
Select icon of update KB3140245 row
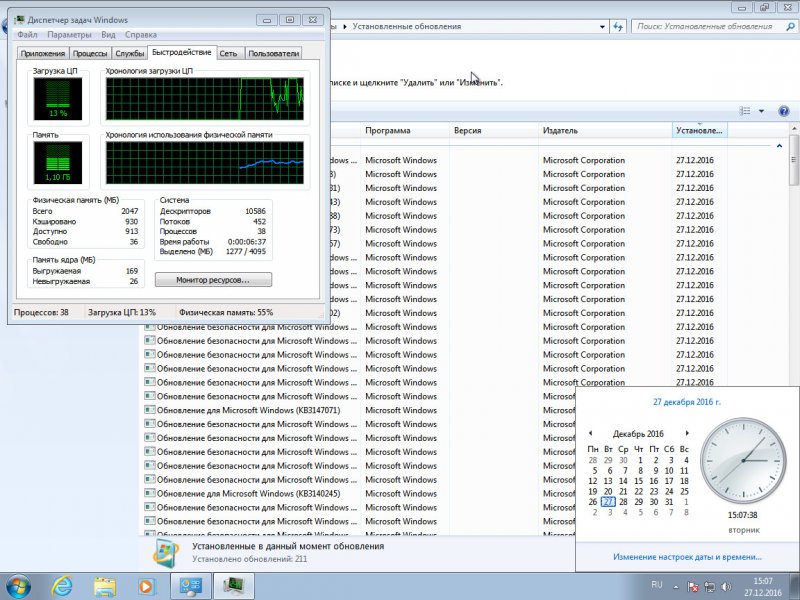click(149, 493)
